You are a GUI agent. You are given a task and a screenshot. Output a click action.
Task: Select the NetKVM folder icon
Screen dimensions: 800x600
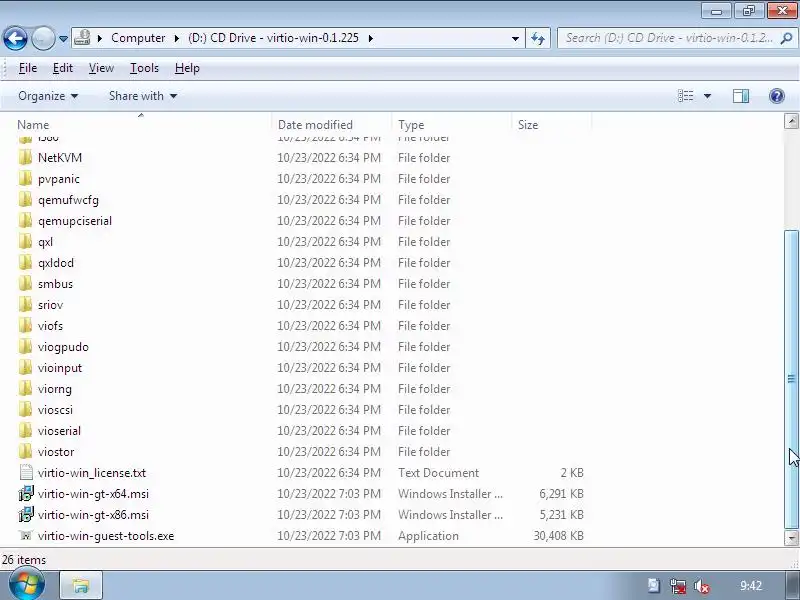click(26, 158)
